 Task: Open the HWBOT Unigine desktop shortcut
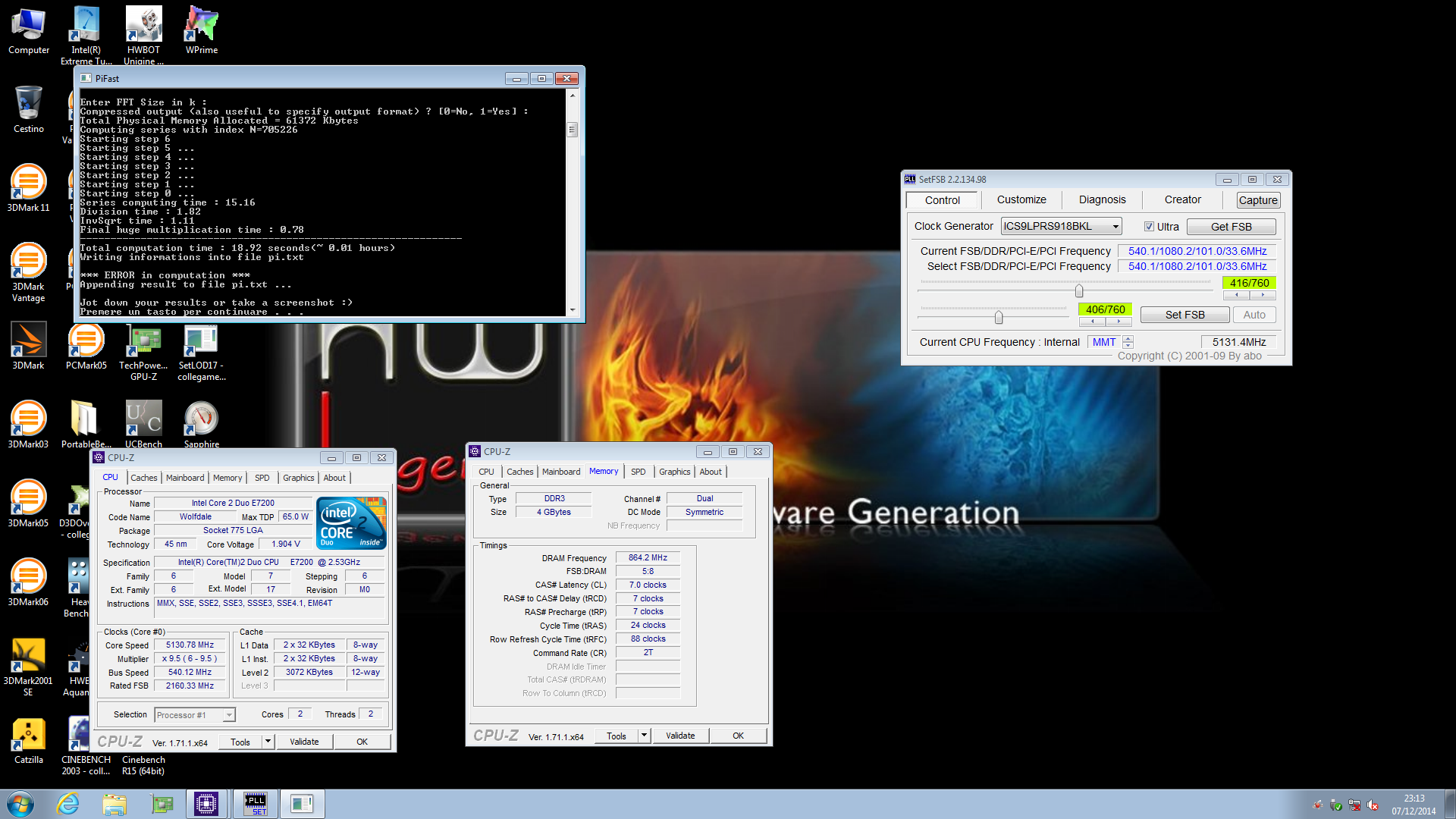pyautogui.click(x=143, y=35)
